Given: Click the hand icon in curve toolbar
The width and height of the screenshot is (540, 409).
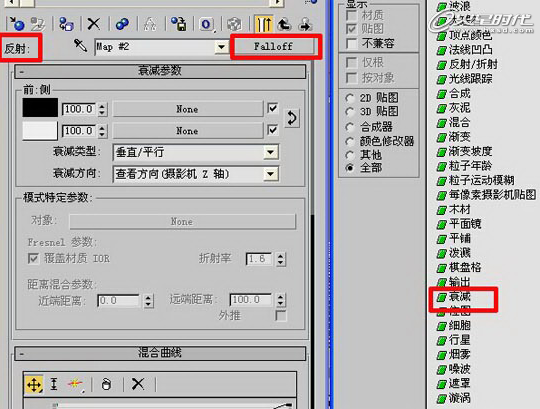Looking at the screenshot, I should click(x=106, y=384).
